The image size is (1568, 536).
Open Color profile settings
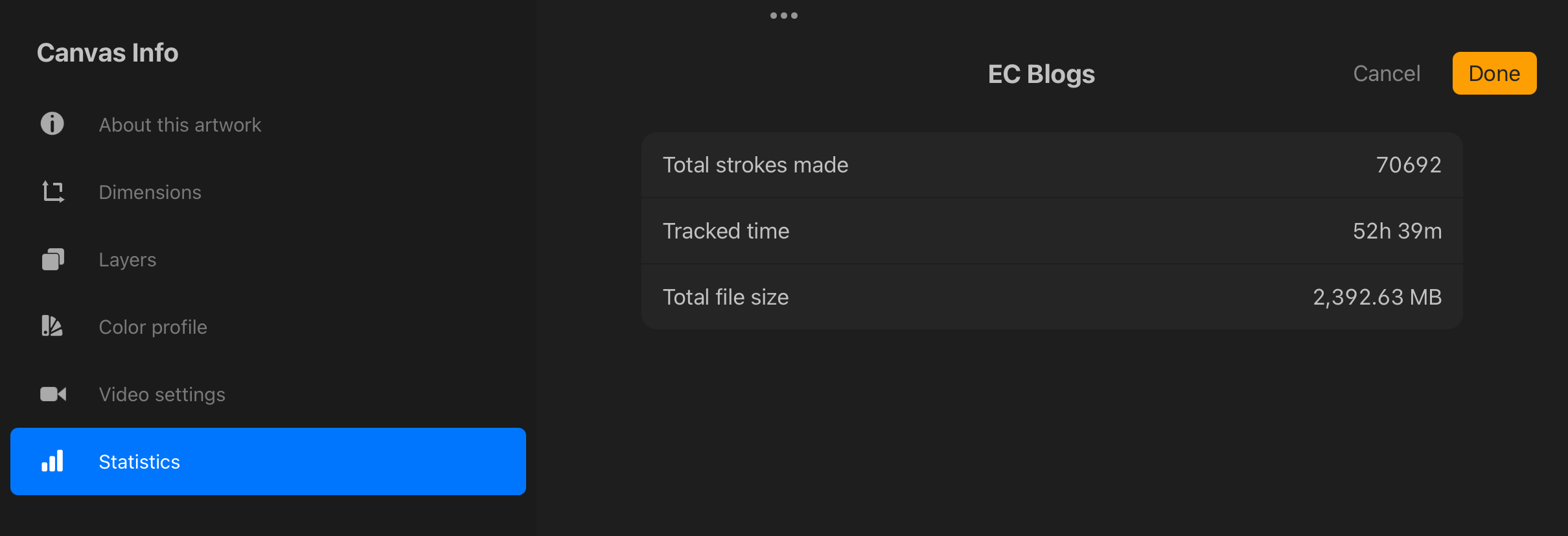pos(153,327)
